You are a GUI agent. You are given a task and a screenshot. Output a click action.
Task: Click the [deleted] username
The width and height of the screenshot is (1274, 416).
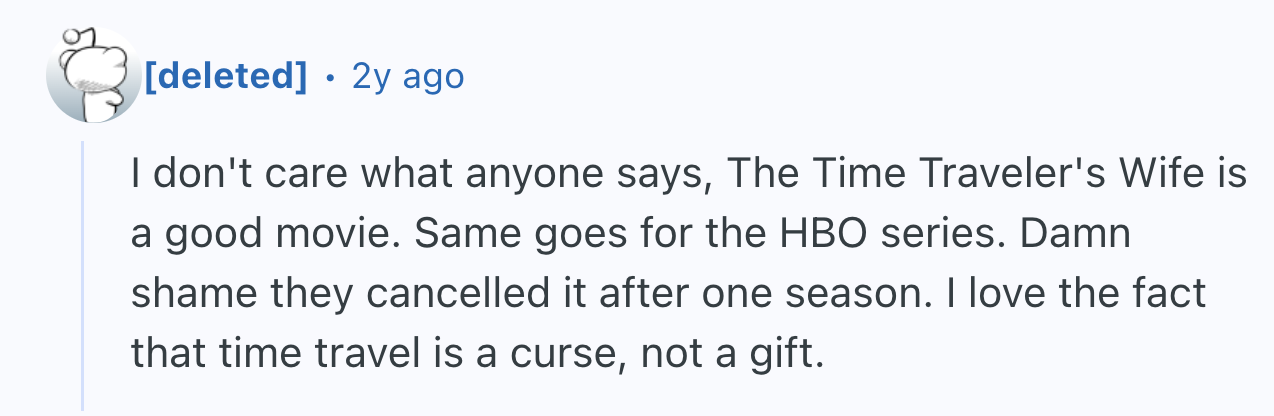point(226,76)
